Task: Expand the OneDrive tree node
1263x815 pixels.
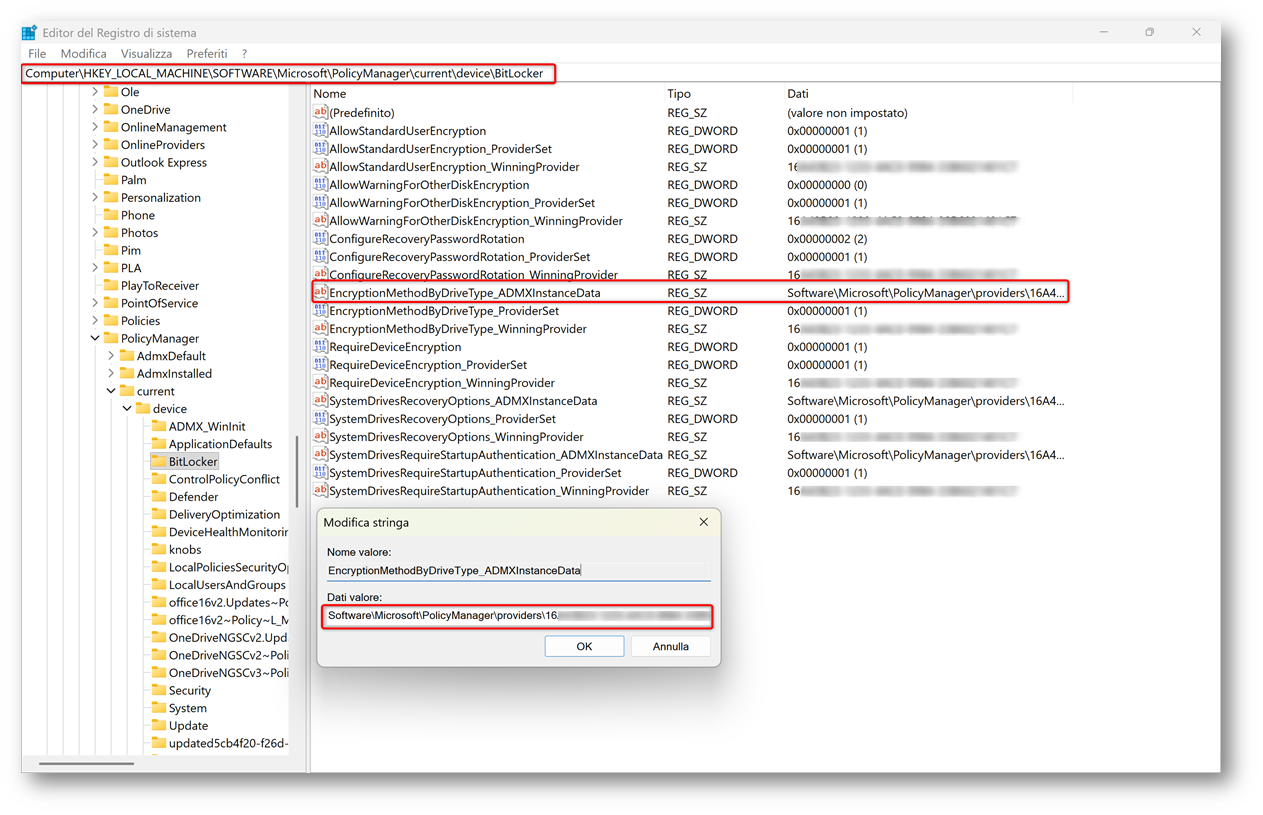Action: [x=96, y=110]
